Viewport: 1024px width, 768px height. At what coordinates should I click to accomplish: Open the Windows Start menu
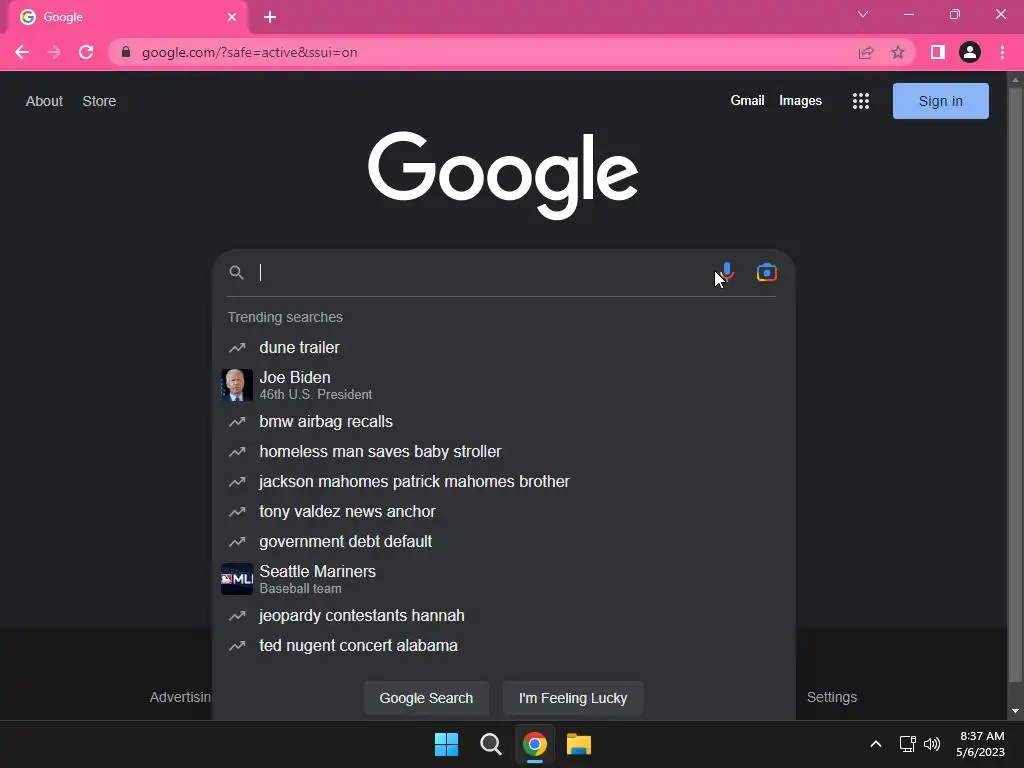[x=447, y=744]
